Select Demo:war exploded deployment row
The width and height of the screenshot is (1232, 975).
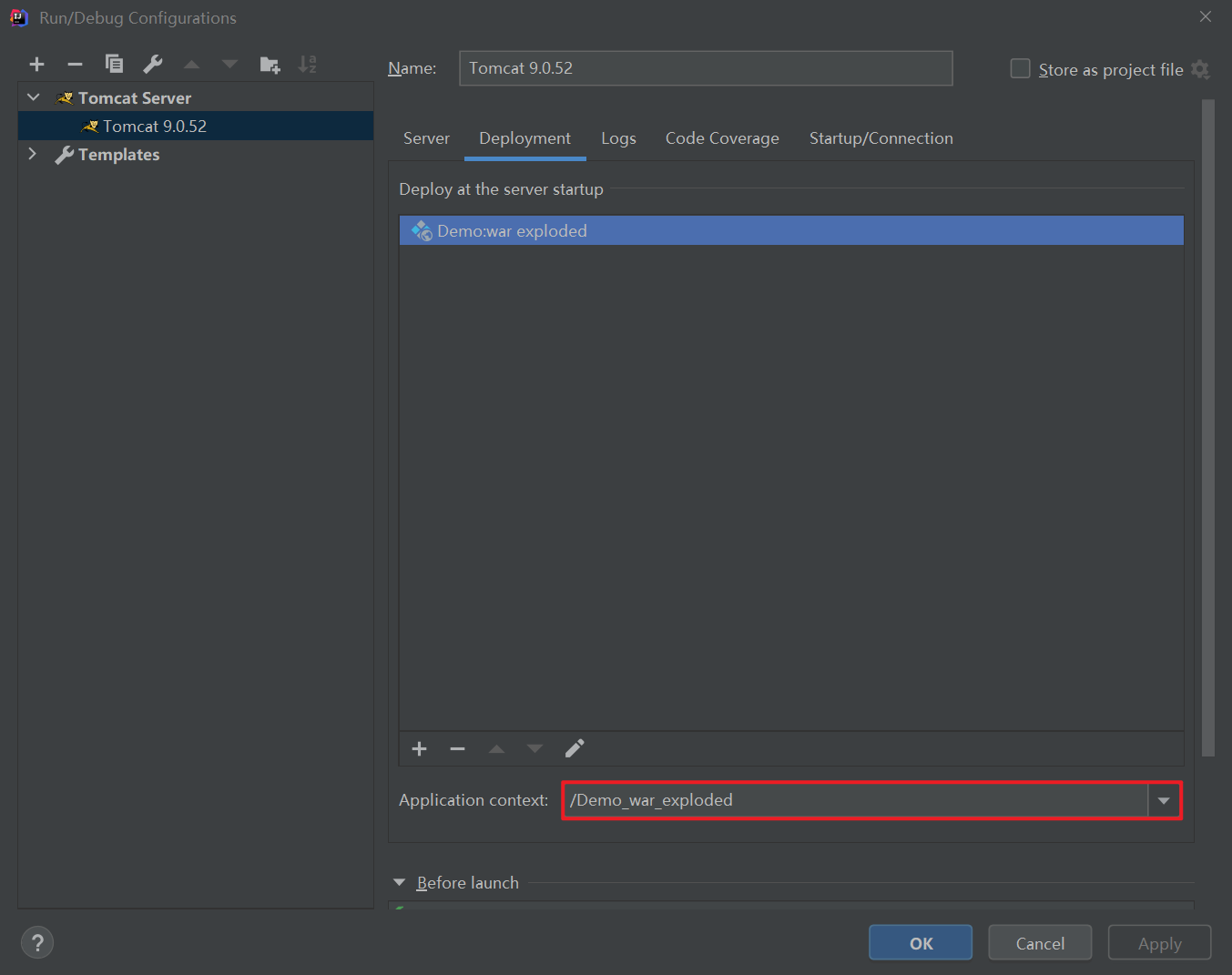(791, 230)
